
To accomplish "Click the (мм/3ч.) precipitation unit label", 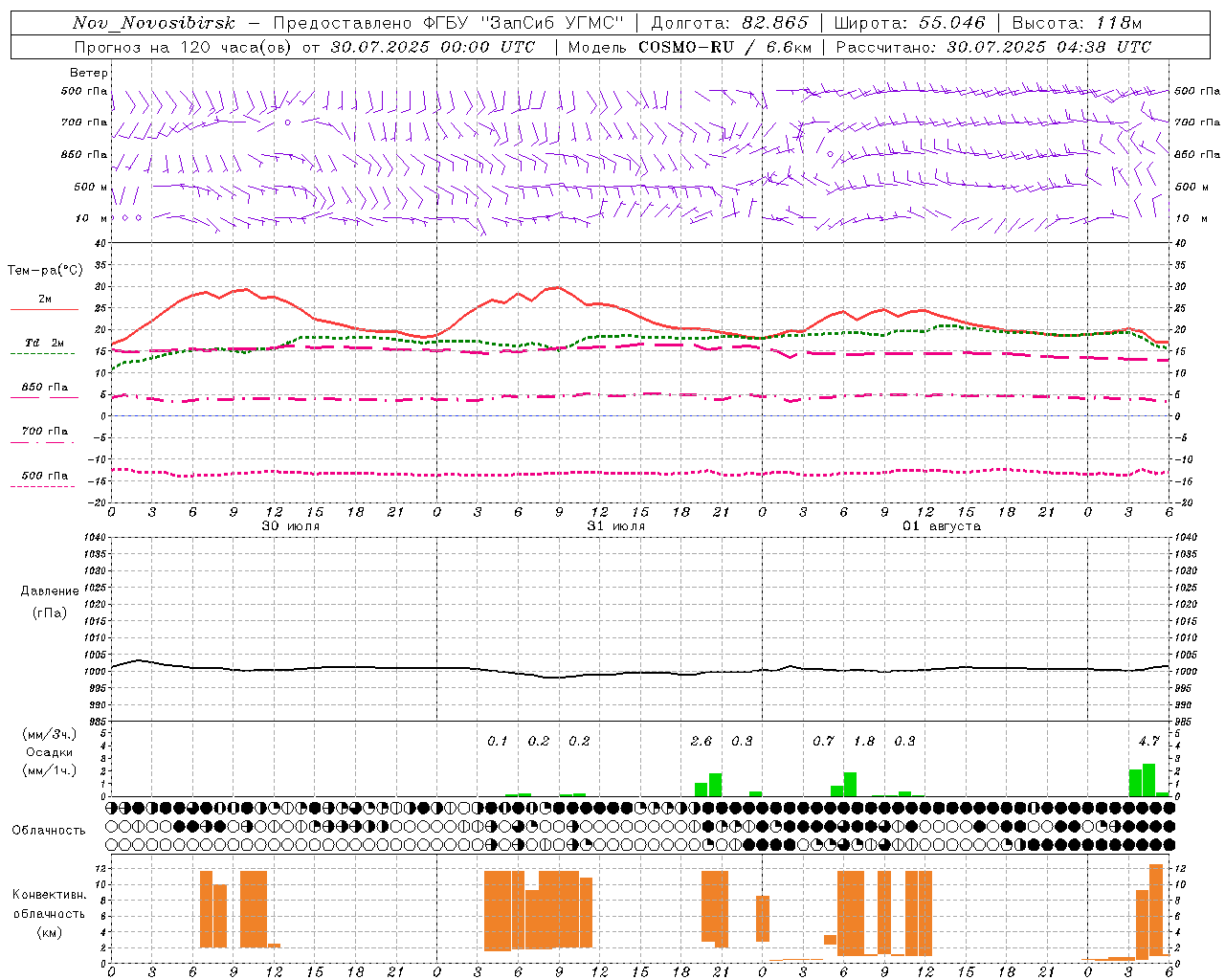I will [x=50, y=734].
